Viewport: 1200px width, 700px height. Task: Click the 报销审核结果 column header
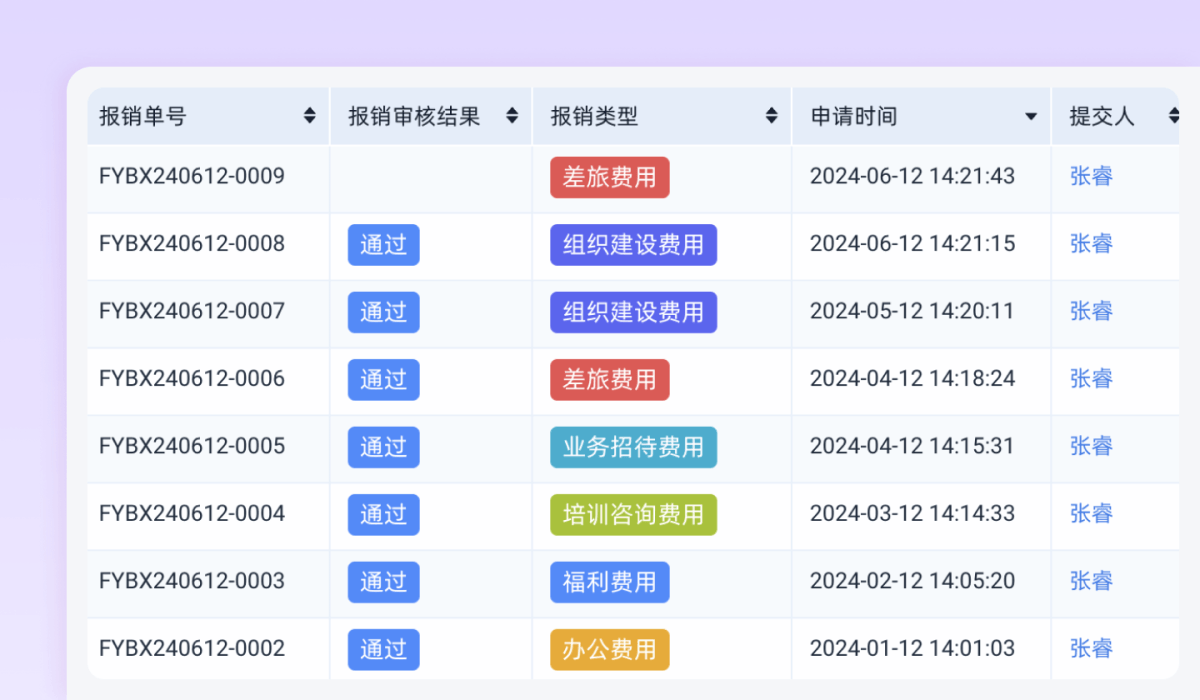431,116
